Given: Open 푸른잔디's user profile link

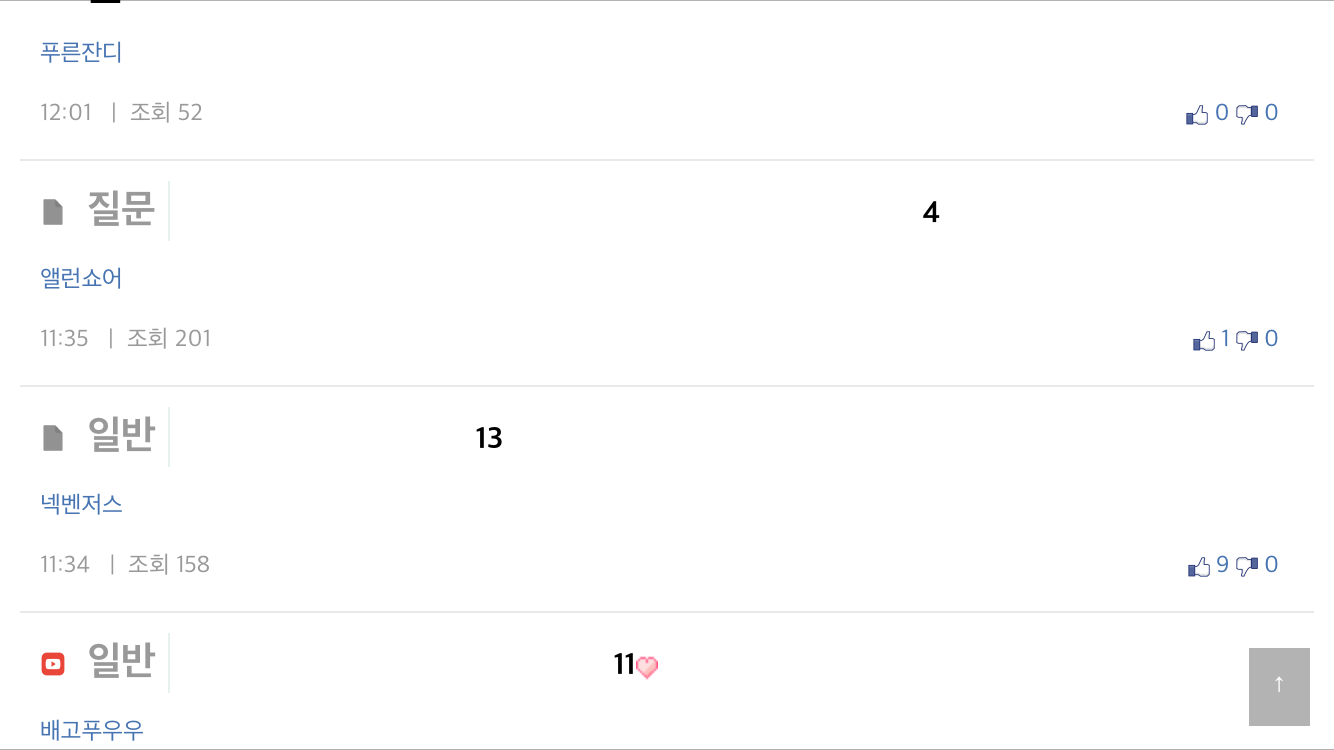Looking at the screenshot, I should (81, 52).
